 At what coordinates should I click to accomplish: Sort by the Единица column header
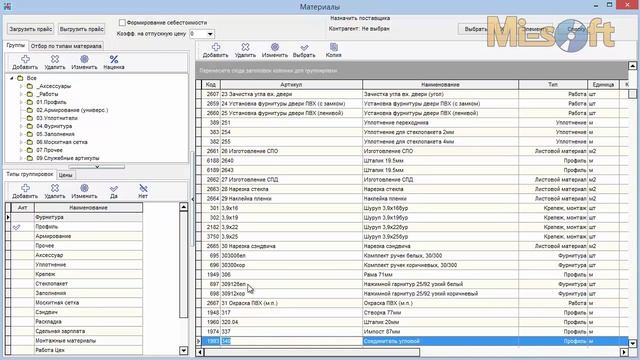coord(603,84)
